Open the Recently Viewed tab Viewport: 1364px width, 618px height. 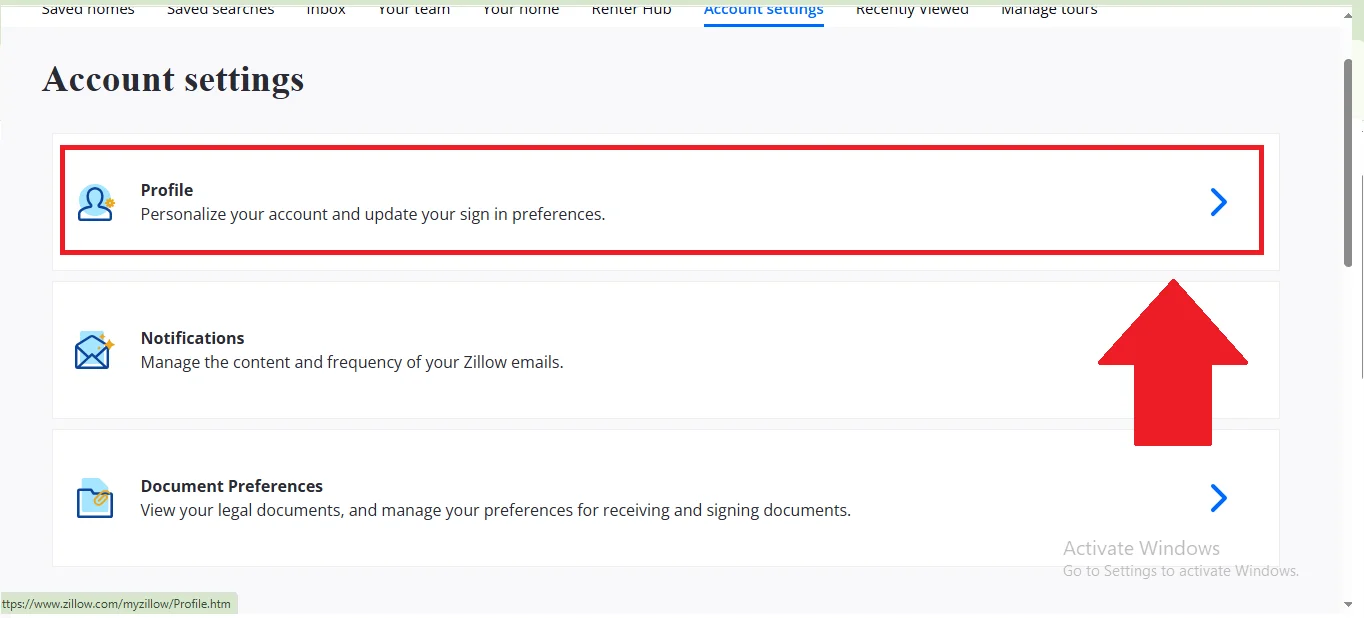tap(912, 9)
